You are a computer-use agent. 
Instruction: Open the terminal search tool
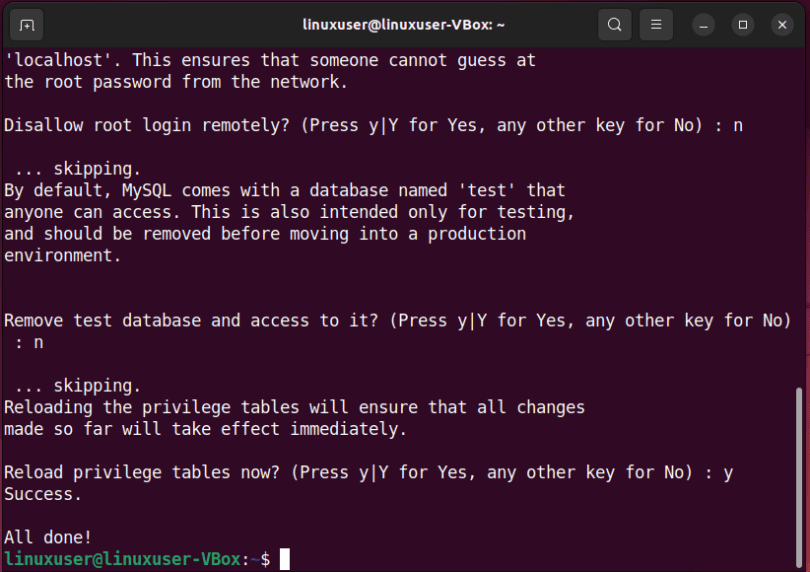click(614, 25)
